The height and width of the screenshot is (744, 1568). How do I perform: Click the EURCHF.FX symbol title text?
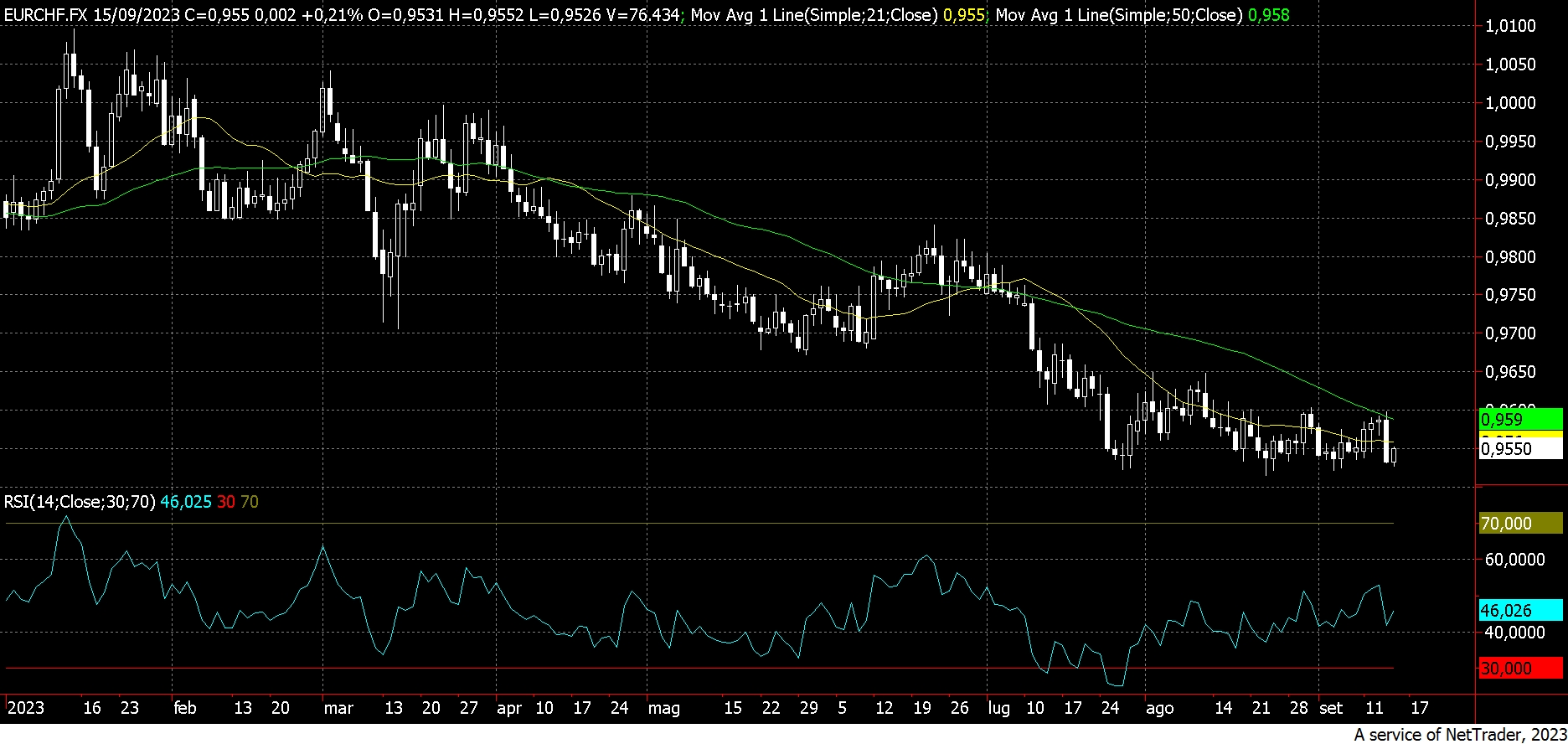[45, 15]
